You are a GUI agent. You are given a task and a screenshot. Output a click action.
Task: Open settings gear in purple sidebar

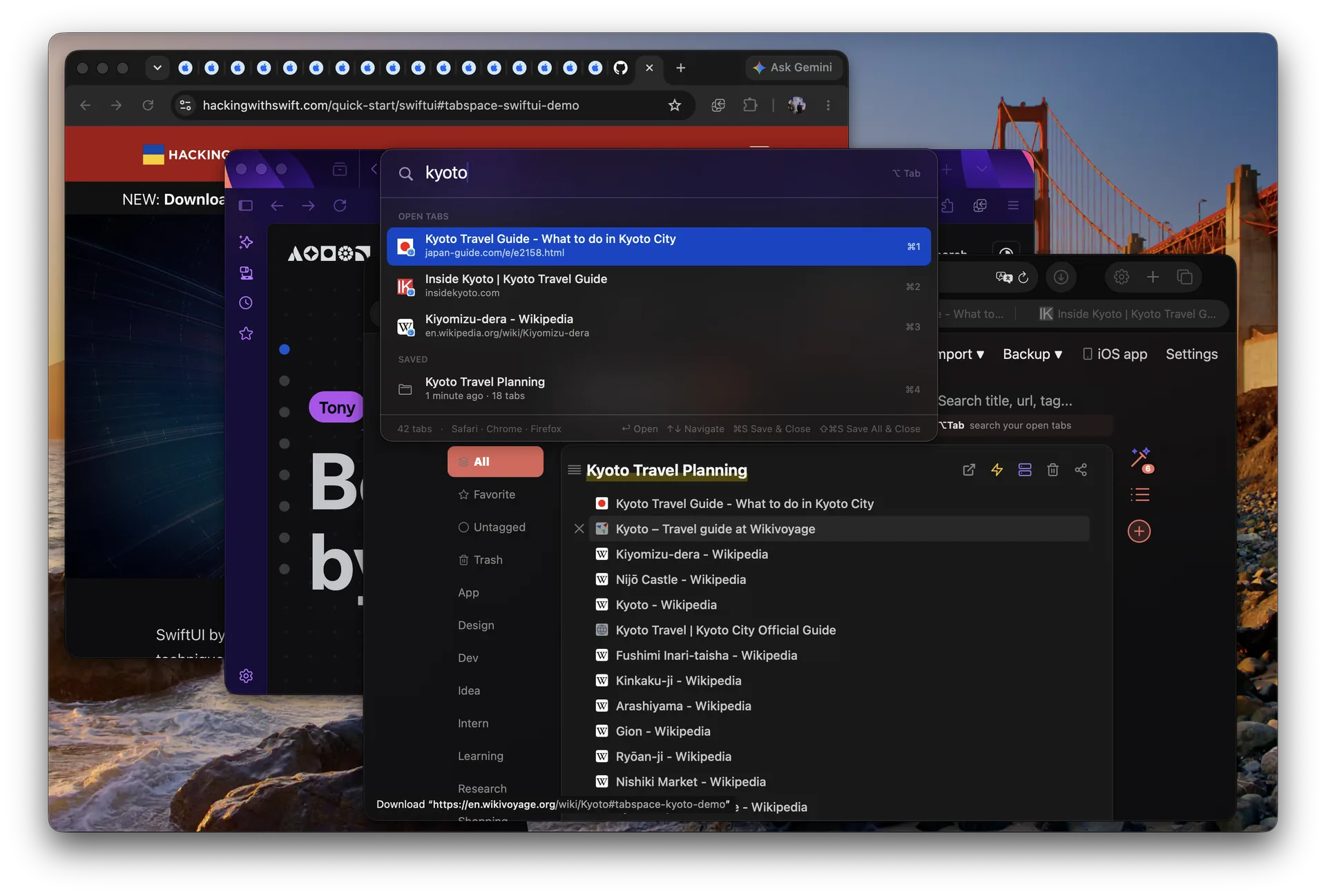click(x=246, y=676)
